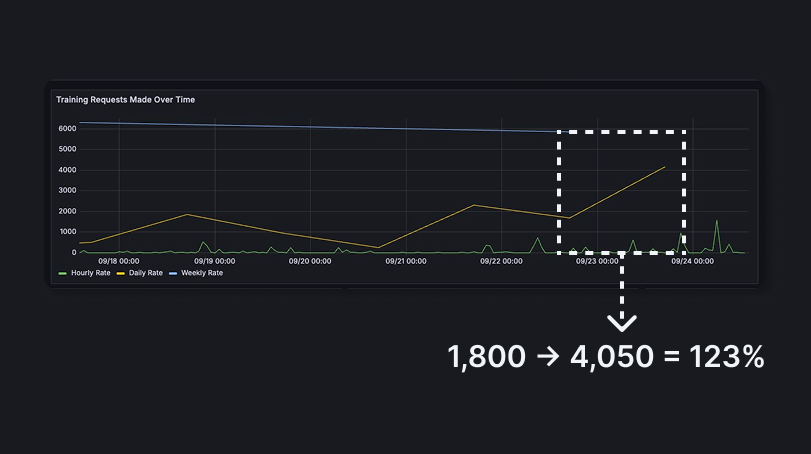Click the 6000 value on the y-axis
Image resolution: width=811 pixels, height=454 pixels.
(67, 128)
